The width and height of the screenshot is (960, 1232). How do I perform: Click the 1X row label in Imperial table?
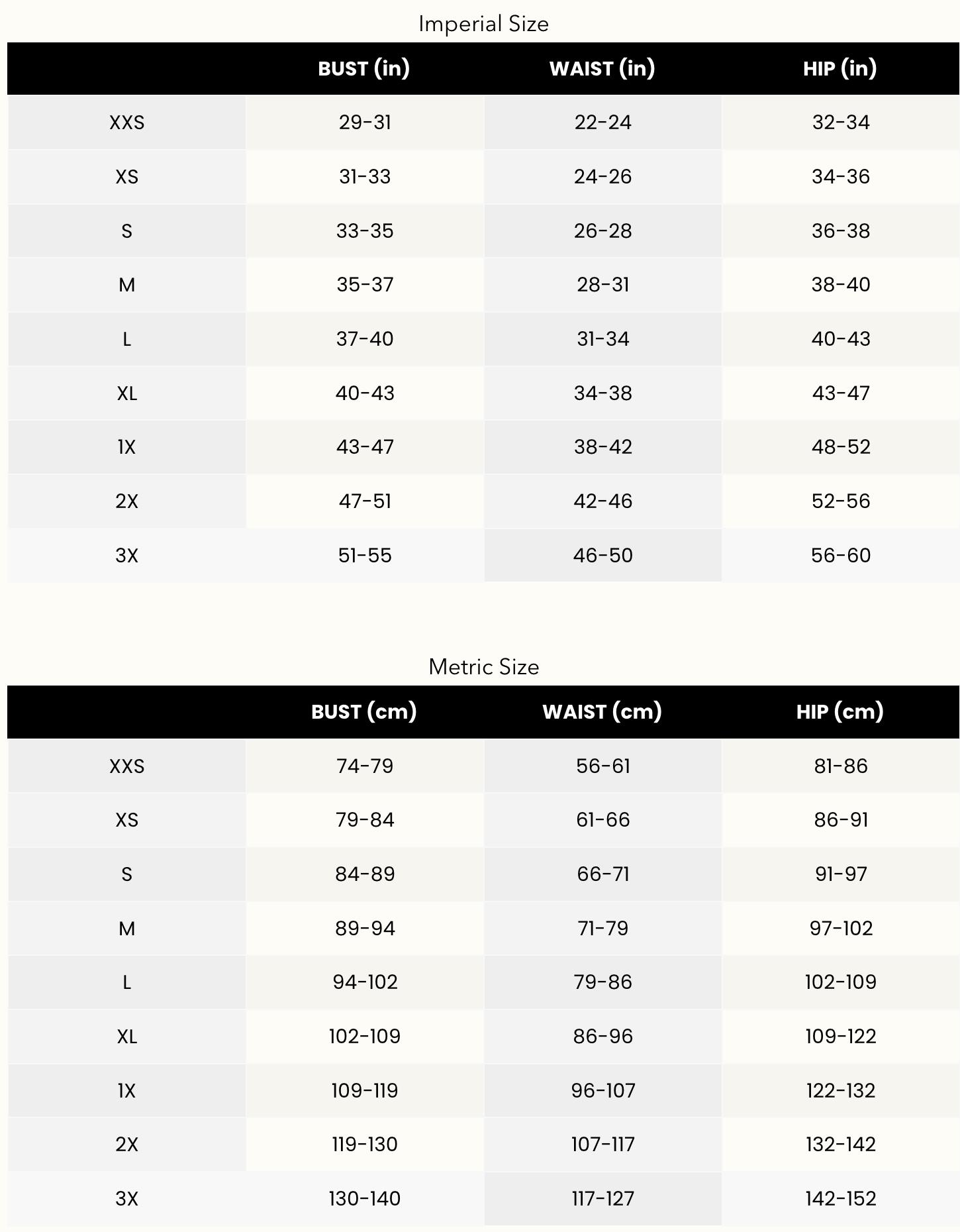pyautogui.click(x=126, y=447)
